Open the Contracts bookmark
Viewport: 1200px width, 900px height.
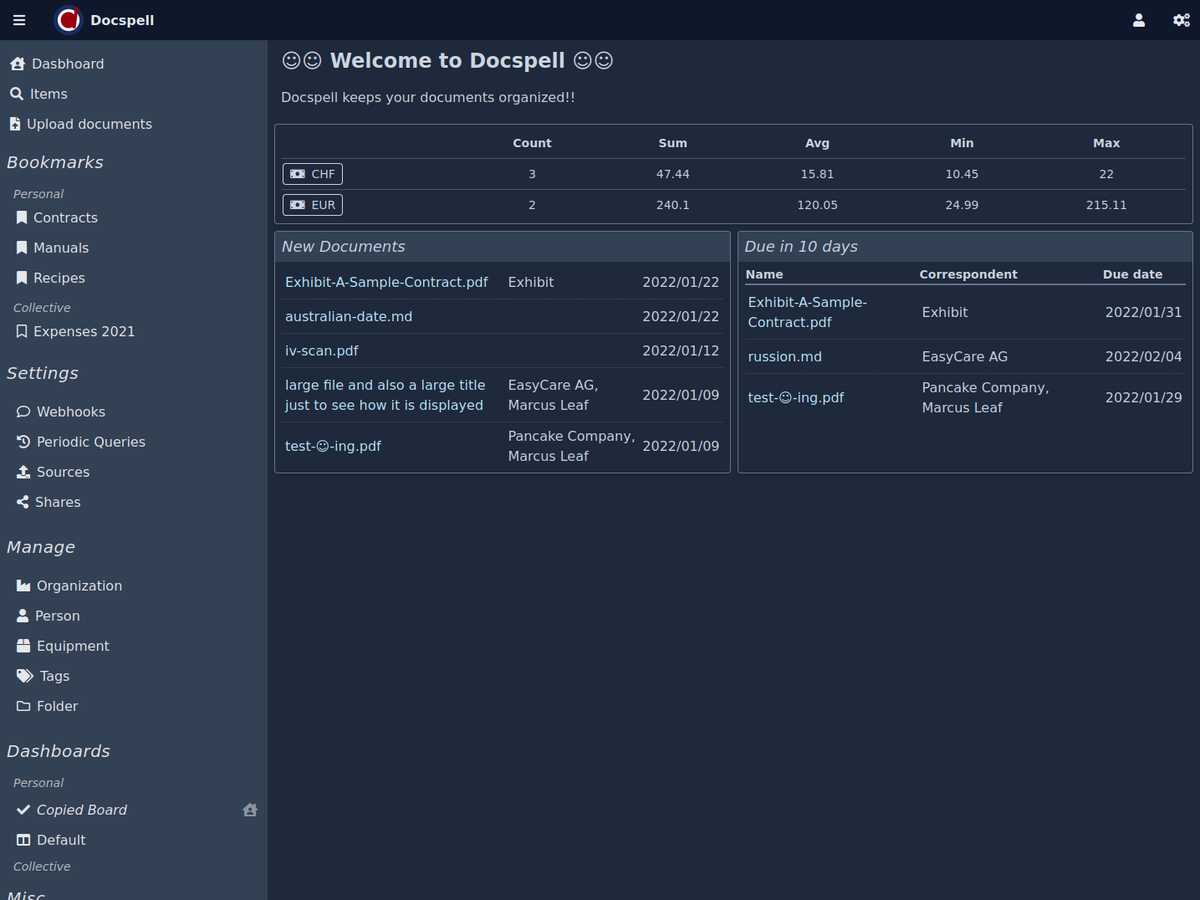coord(65,218)
